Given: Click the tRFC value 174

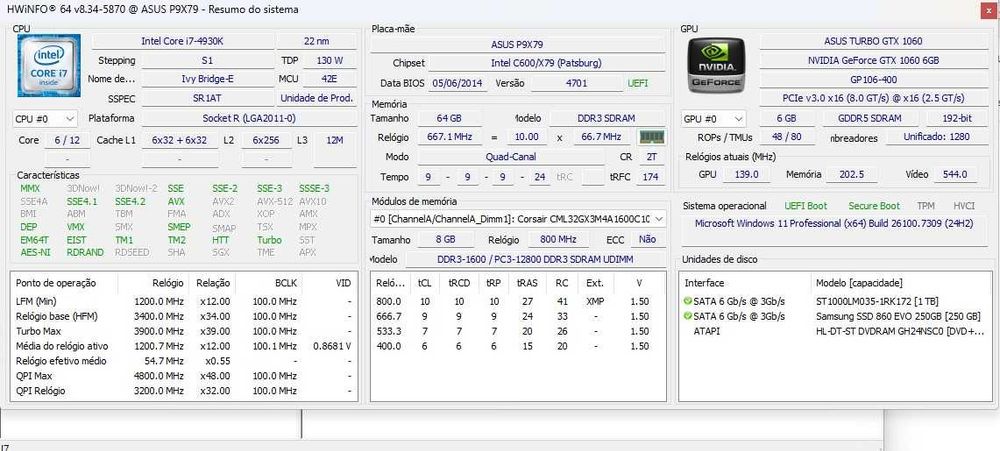Looking at the screenshot, I should (x=651, y=177).
